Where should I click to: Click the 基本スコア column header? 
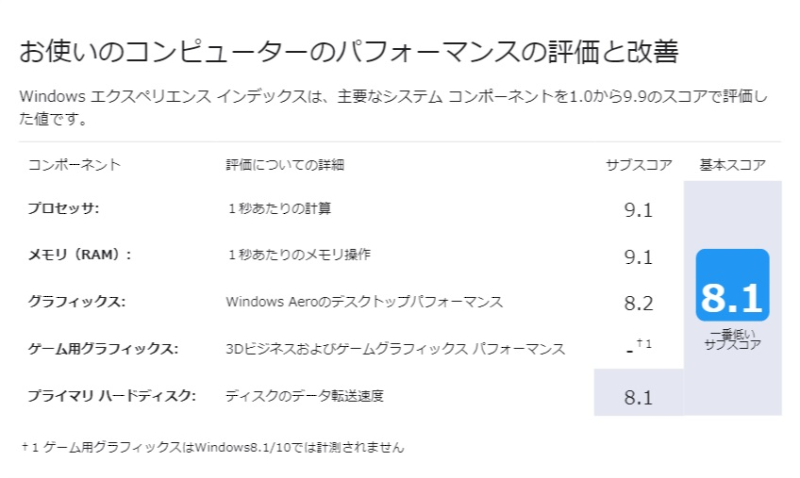tap(733, 165)
